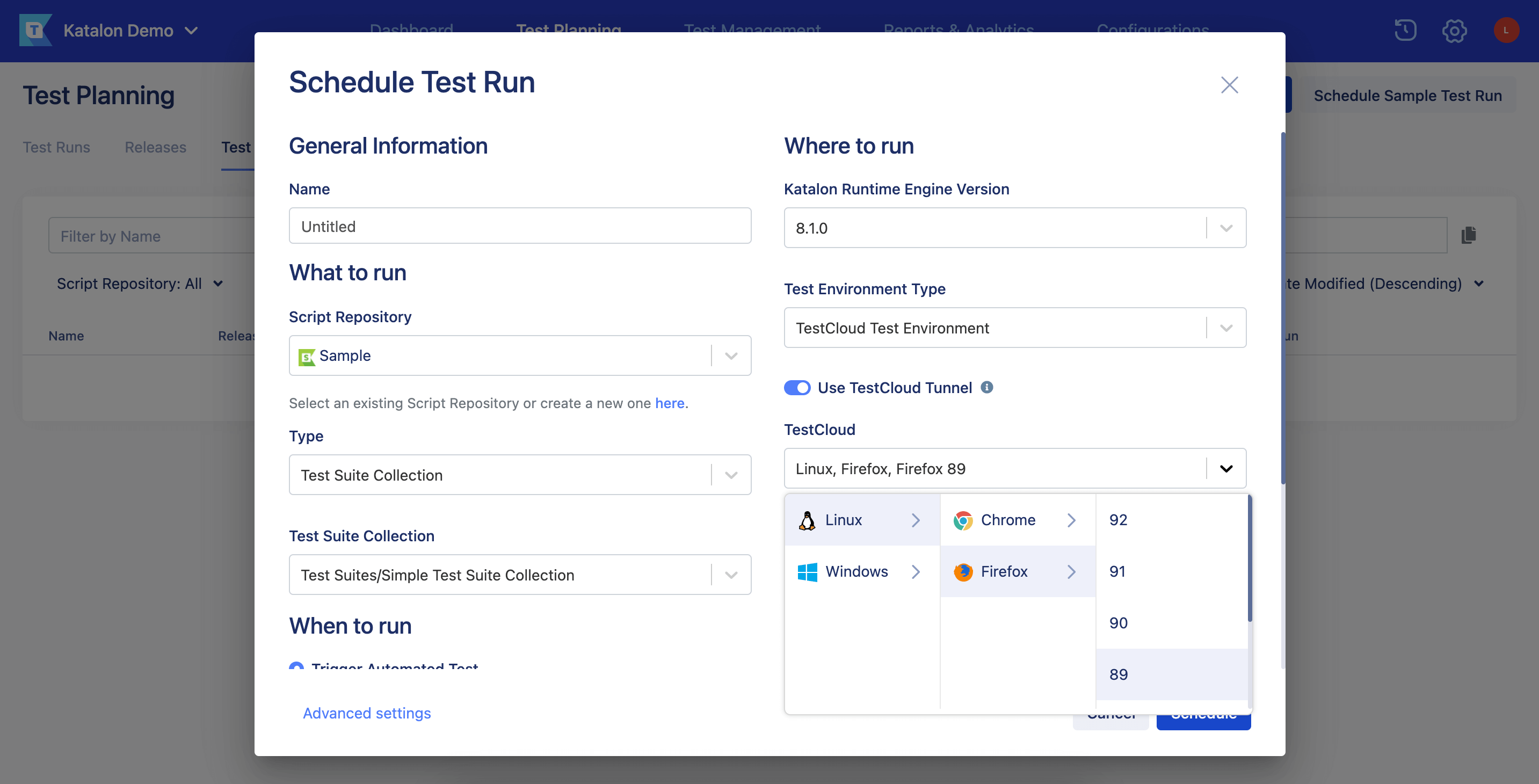Open the Date Modified sort dropdown
Image resolution: width=1539 pixels, height=784 pixels.
(x=1384, y=283)
